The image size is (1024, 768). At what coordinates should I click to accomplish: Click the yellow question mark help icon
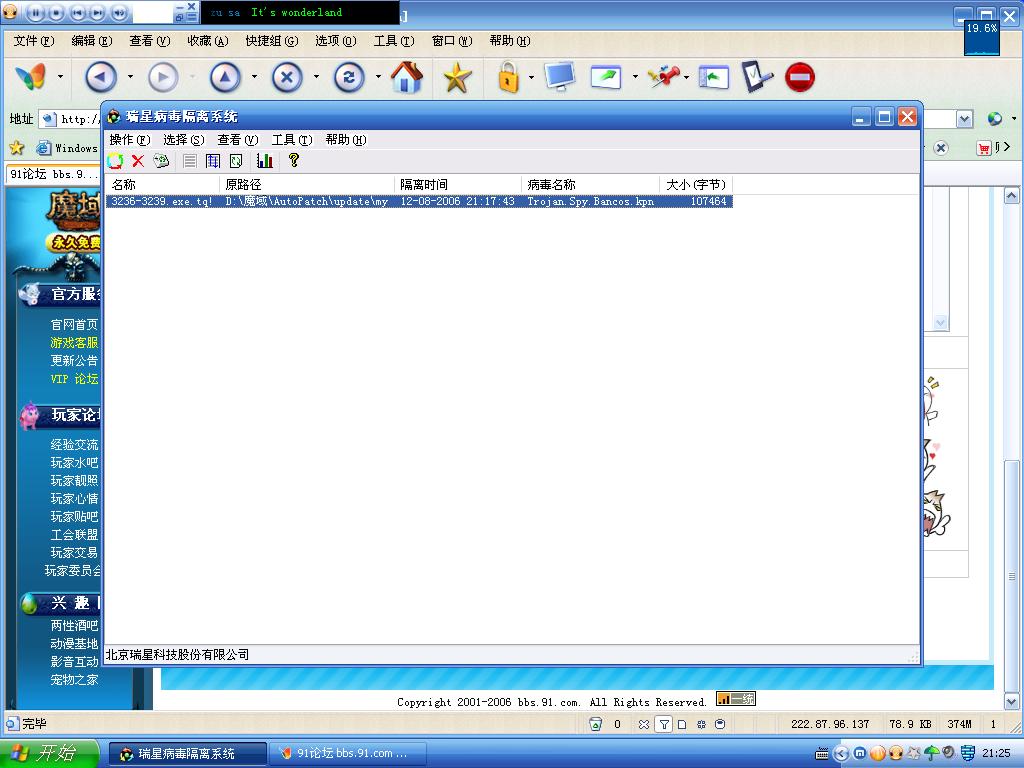[x=293, y=160]
